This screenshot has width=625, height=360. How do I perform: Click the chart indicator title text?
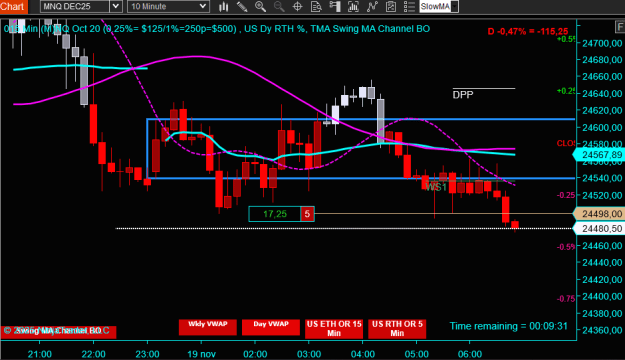click(217, 29)
